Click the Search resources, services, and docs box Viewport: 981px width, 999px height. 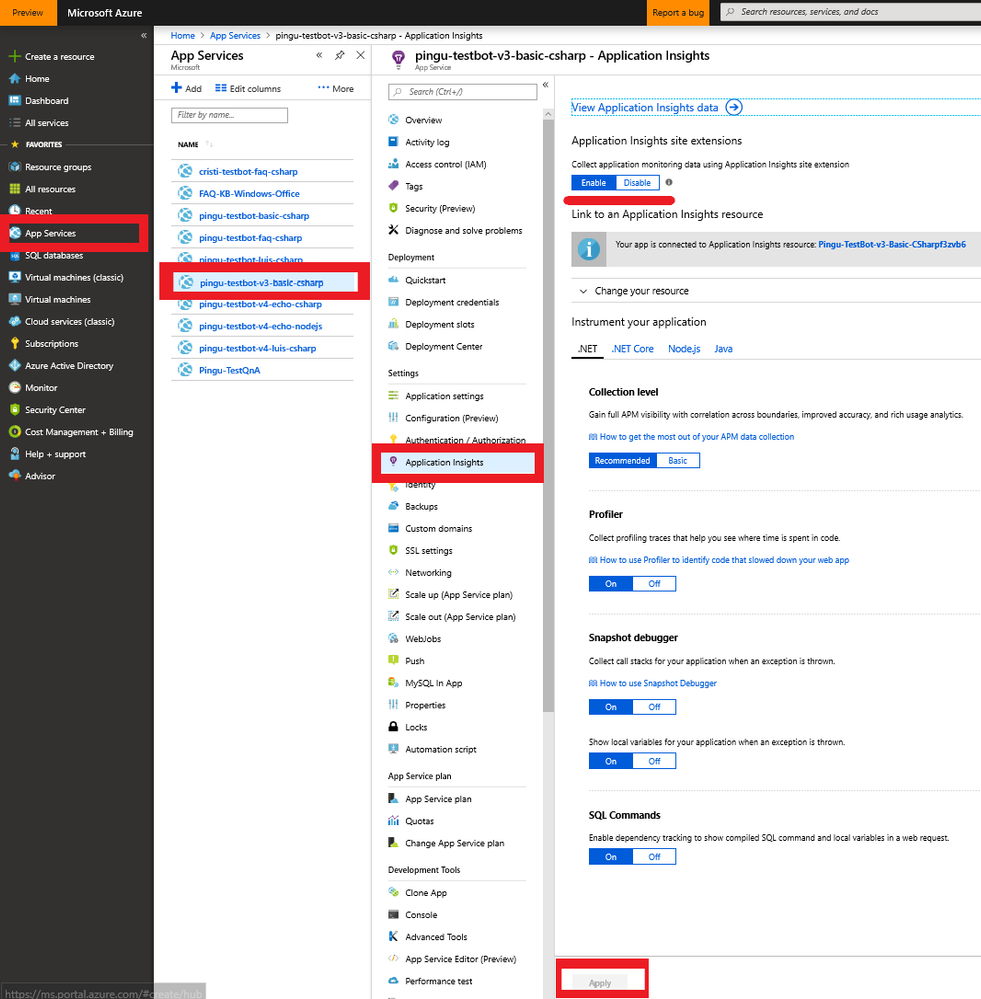point(850,12)
